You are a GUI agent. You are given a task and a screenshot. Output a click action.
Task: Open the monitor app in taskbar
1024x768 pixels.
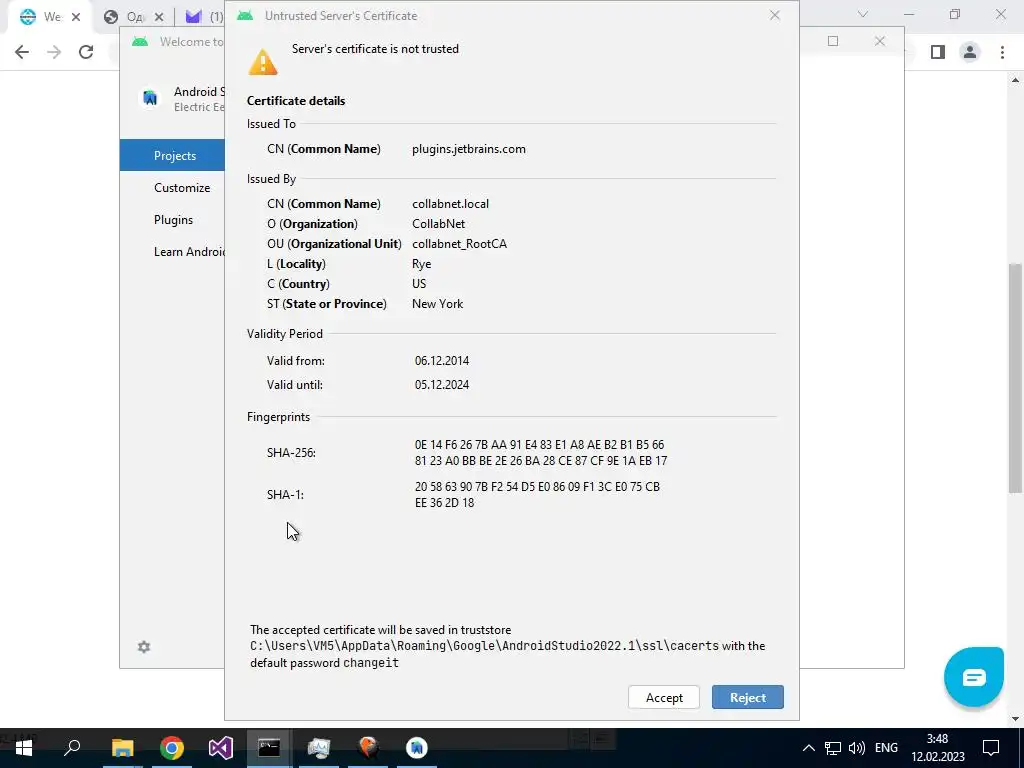[319, 748]
